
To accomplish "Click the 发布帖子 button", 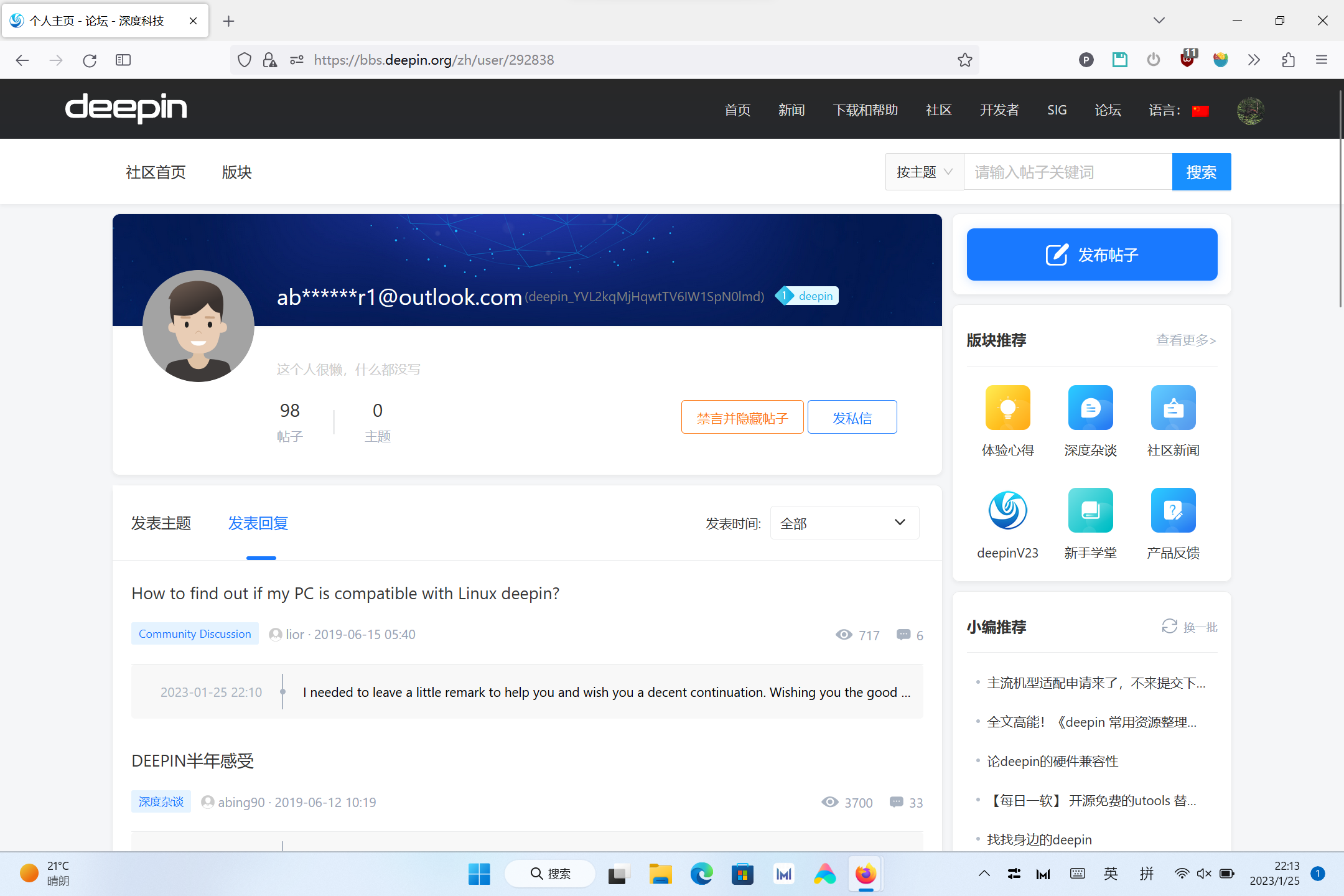I will tap(1091, 254).
